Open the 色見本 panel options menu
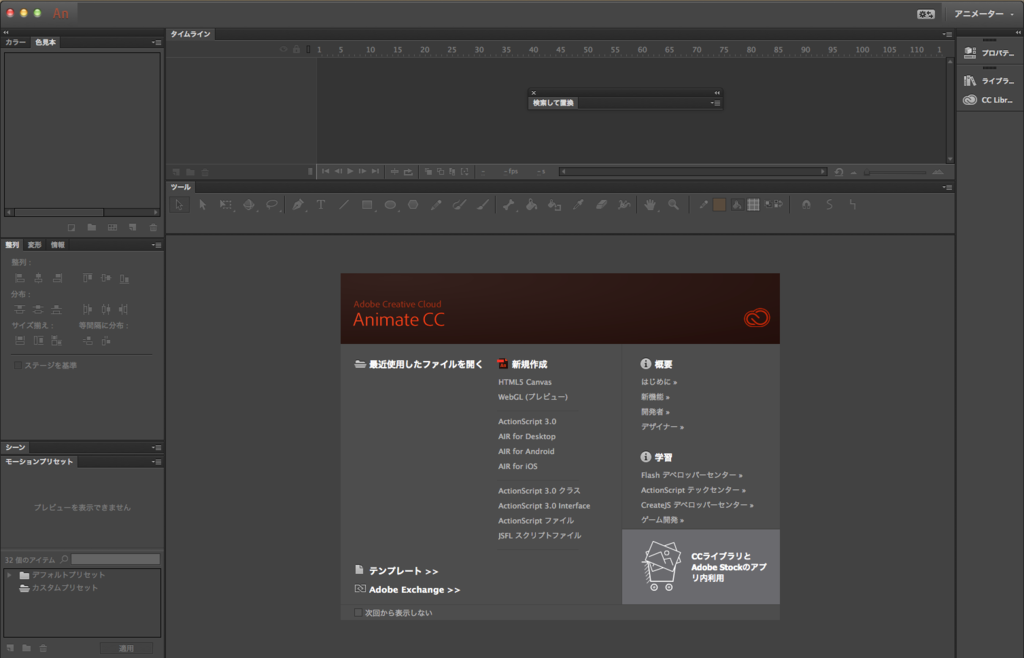This screenshot has width=1024, height=658. point(157,42)
